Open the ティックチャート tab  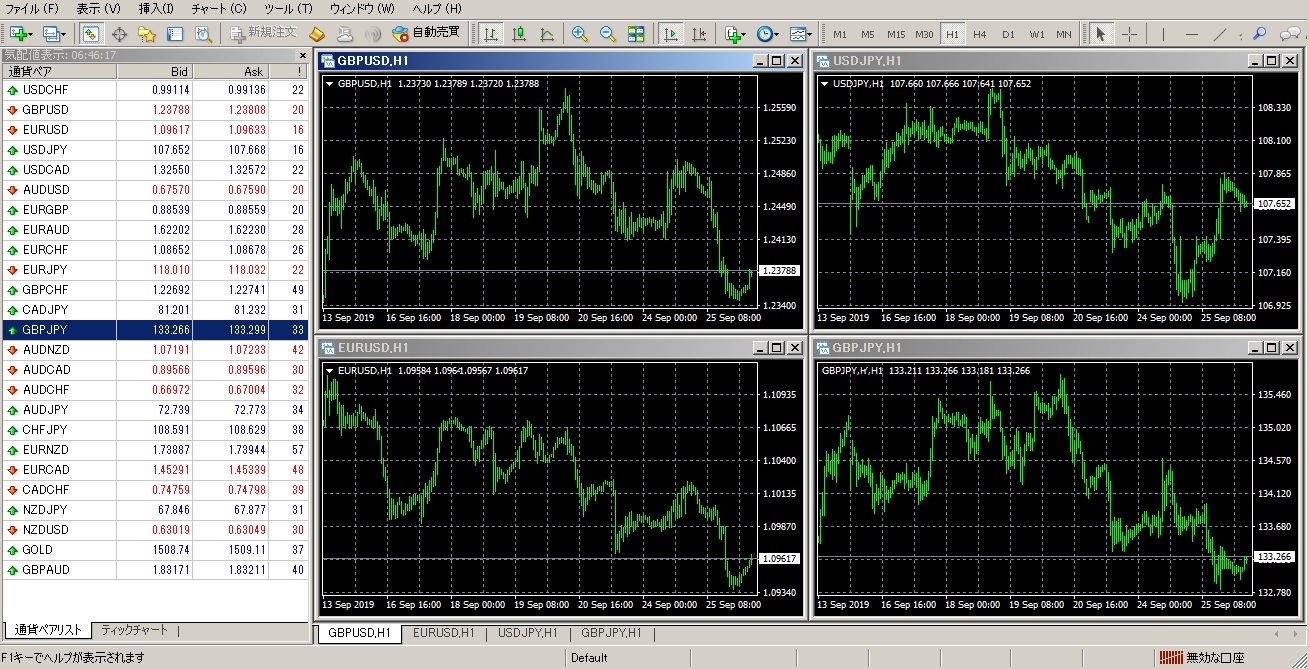pos(135,630)
